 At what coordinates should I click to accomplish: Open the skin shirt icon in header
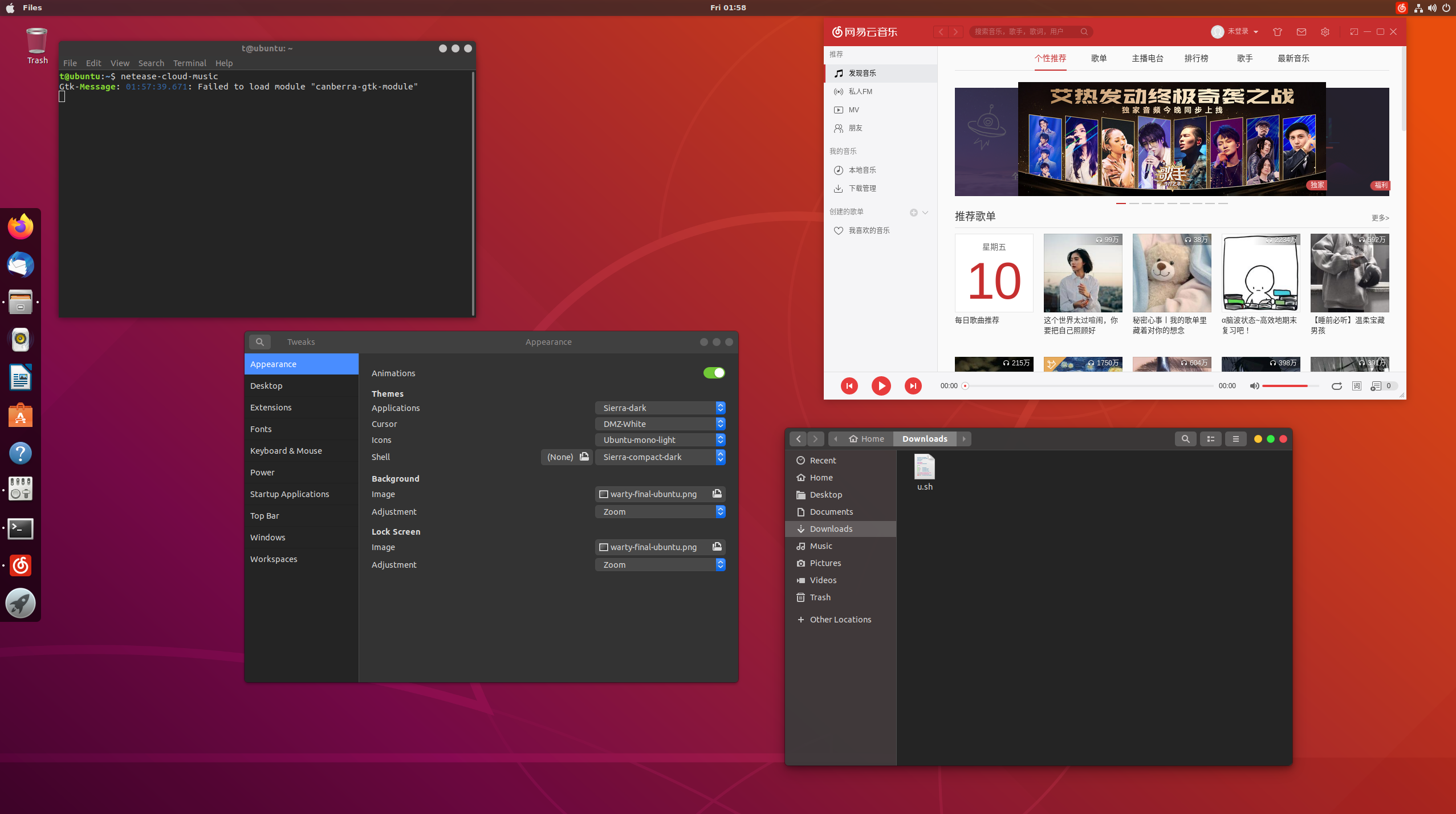[1277, 32]
